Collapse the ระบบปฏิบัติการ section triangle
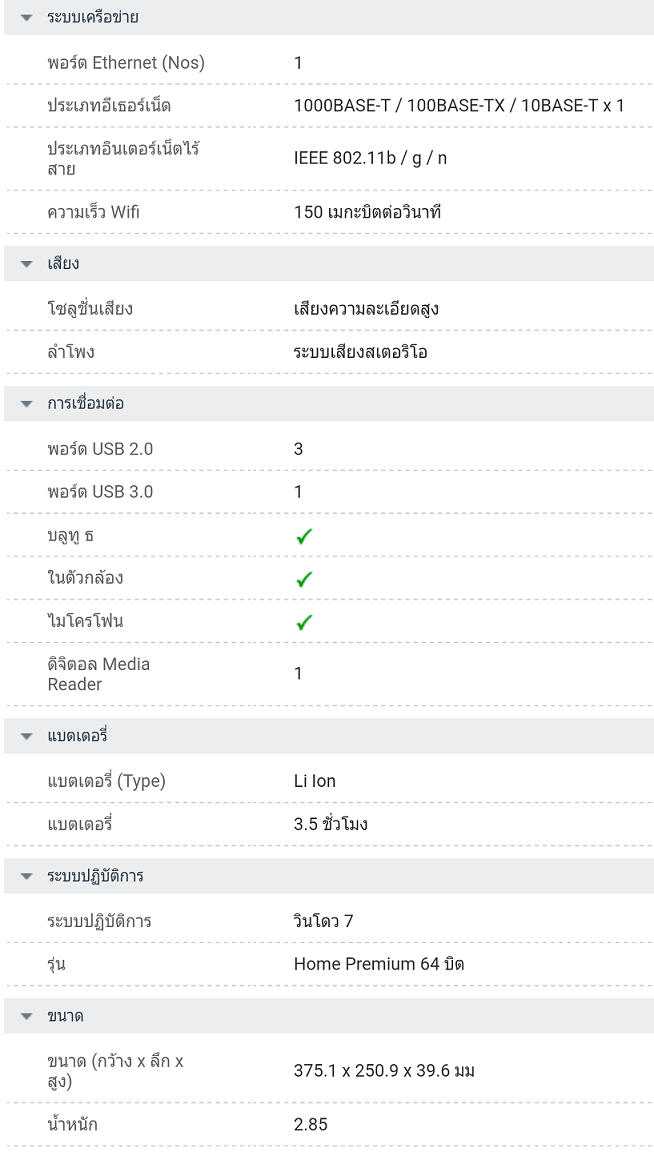Viewport: 654px width, 1152px height. (x=27, y=877)
